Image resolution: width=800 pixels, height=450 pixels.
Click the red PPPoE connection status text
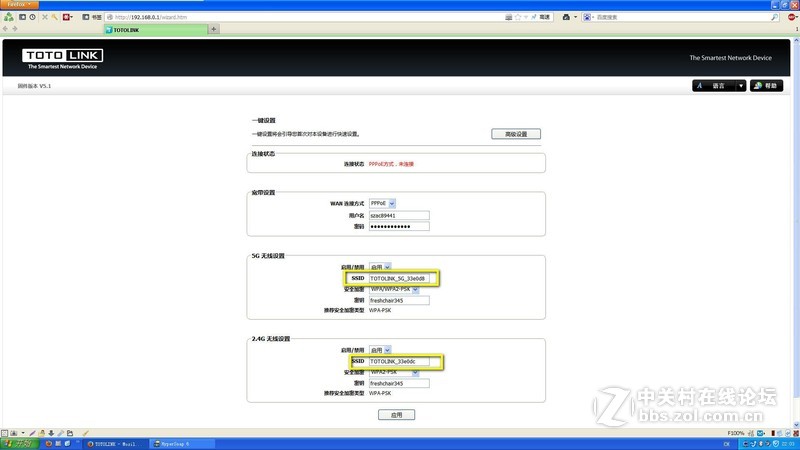pos(391,164)
